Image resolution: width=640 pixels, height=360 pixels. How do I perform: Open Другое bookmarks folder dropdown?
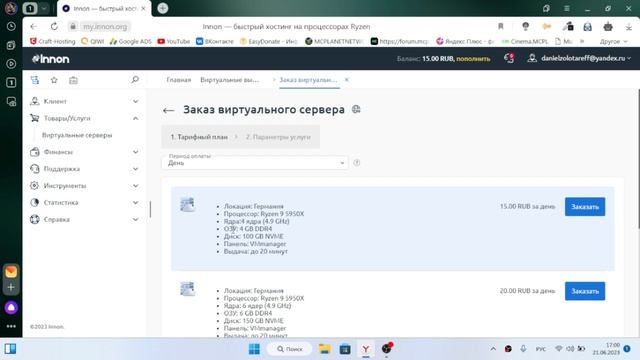[613, 41]
